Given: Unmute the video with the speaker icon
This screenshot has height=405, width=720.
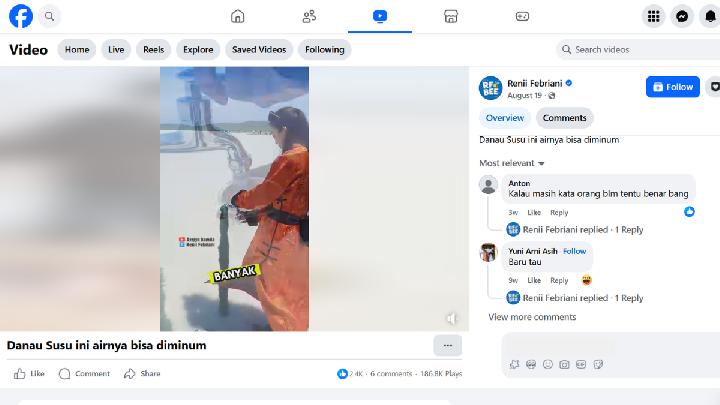Looking at the screenshot, I should 451,318.
